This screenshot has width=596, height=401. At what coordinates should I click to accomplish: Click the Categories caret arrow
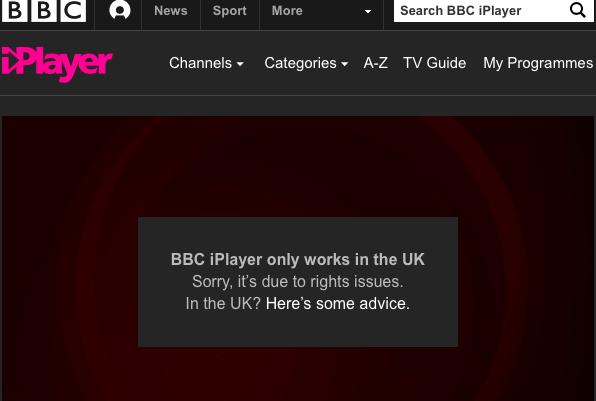(x=344, y=64)
